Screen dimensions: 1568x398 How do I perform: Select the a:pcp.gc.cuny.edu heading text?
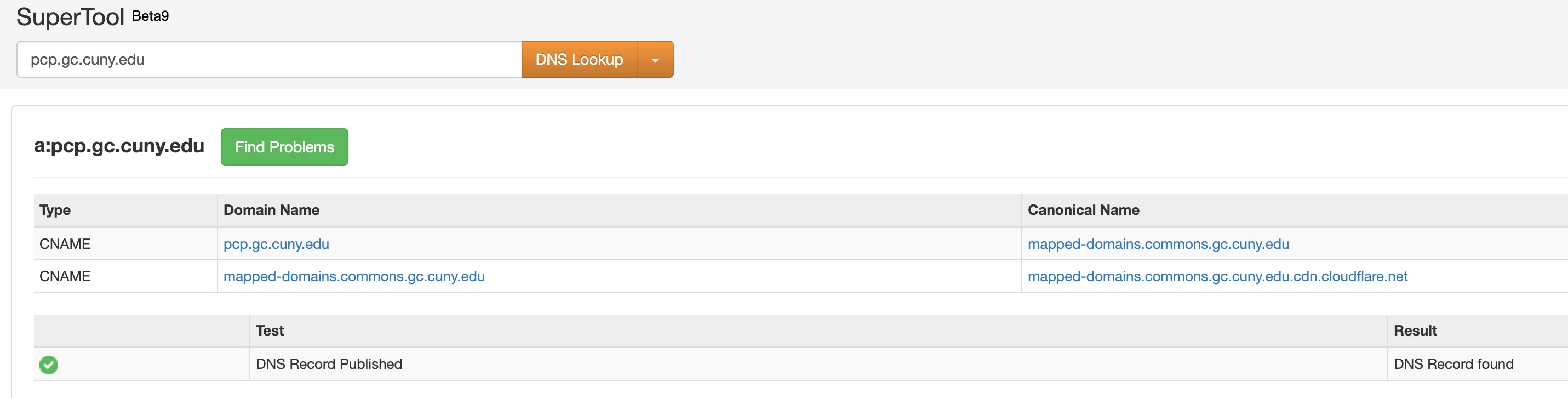coord(119,146)
